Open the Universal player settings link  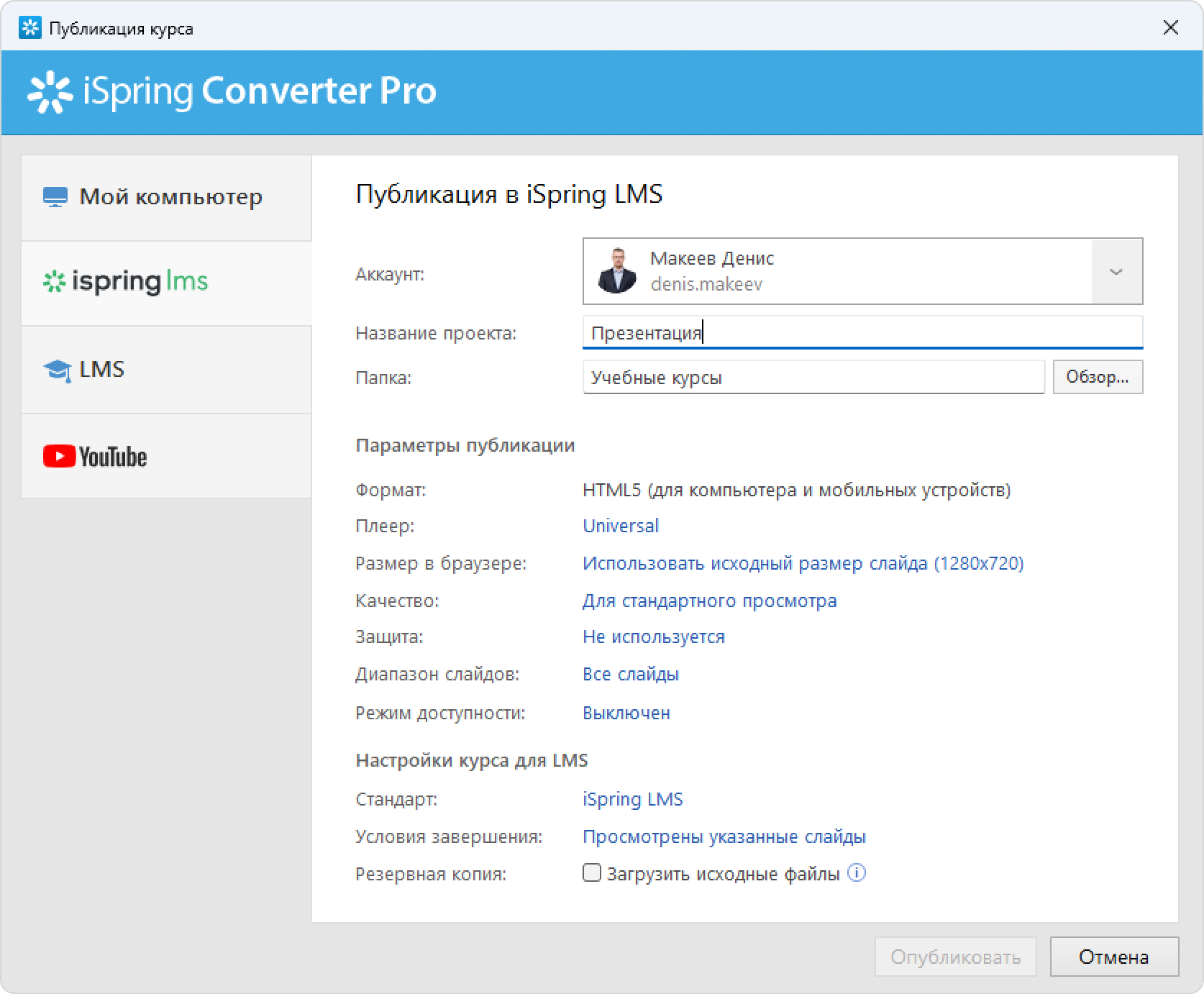coord(621,526)
